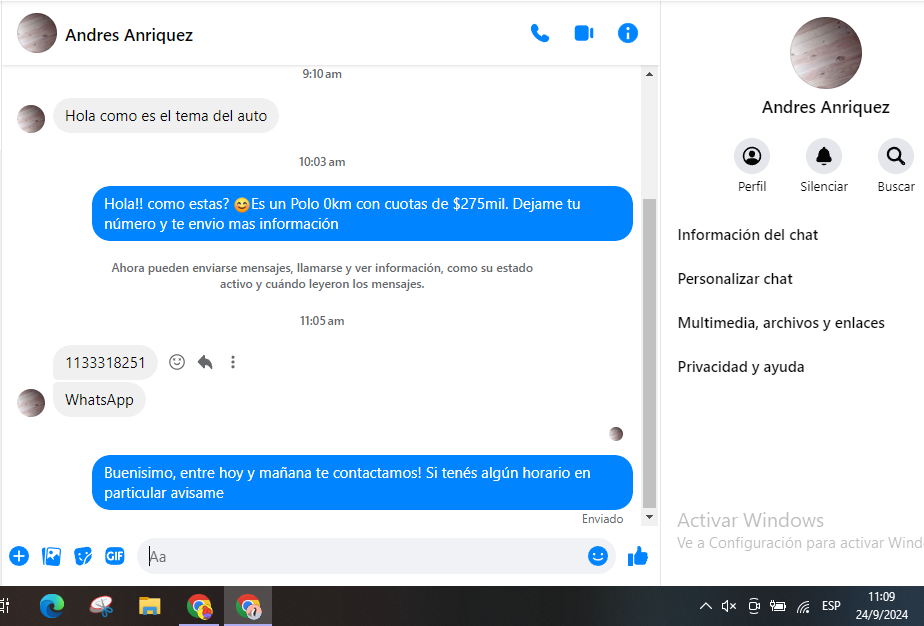Open the GIF picker

point(115,556)
